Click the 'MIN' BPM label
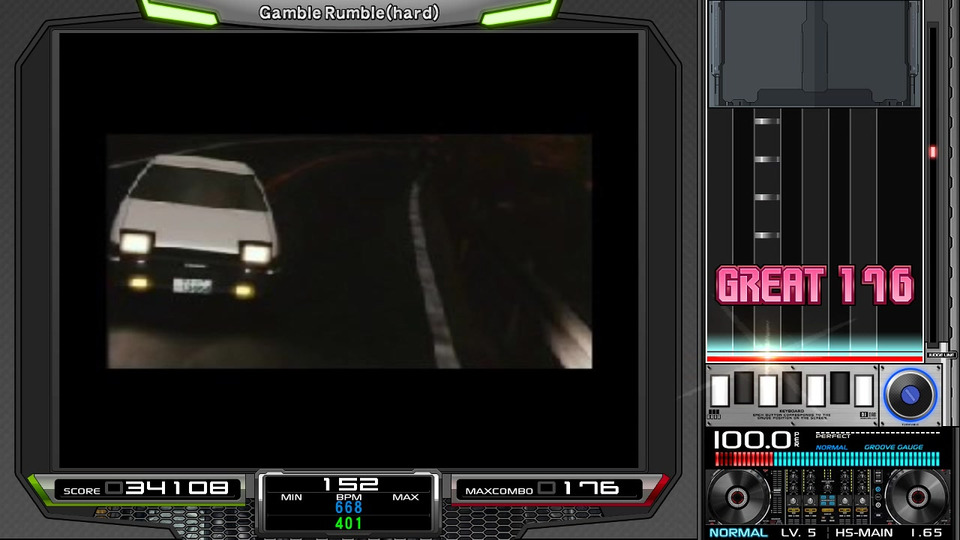This screenshot has width=960, height=540. click(x=291, y=497)
